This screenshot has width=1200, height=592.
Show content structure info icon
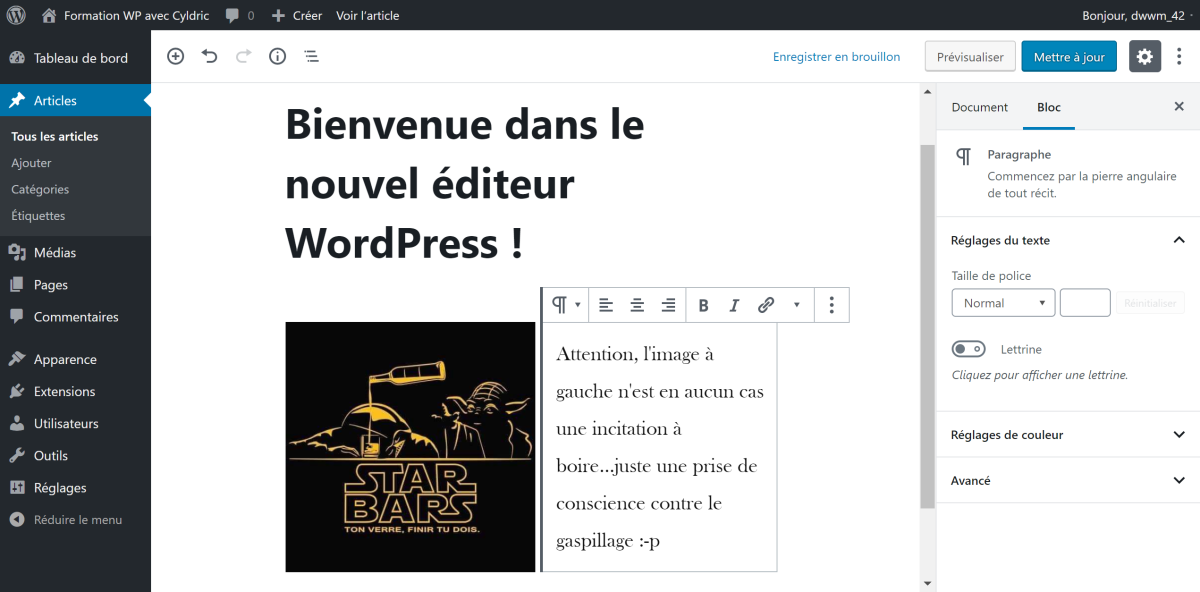pos(277,56)
